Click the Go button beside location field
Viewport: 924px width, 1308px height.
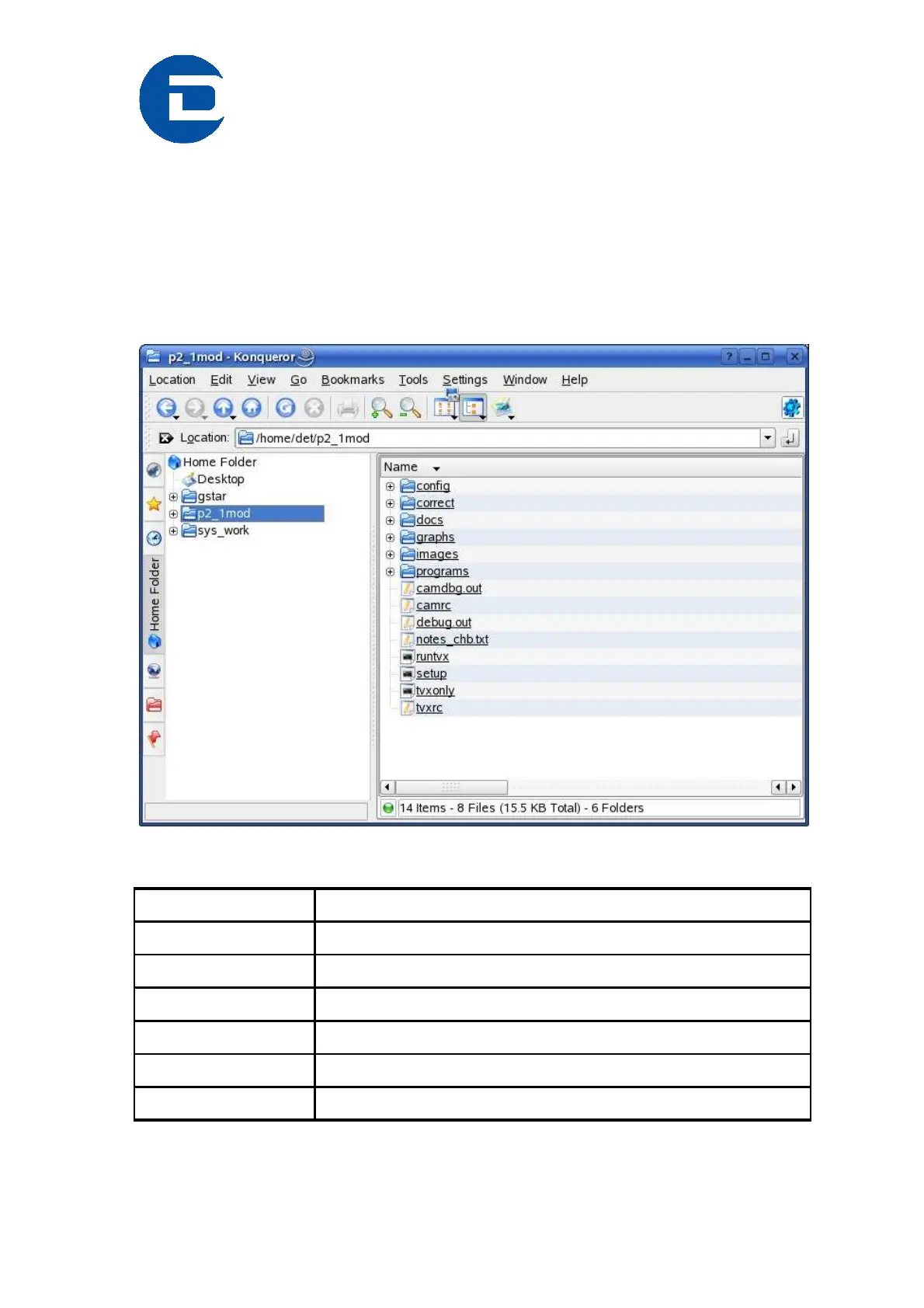pyautogui.click(x=790, y=438)
